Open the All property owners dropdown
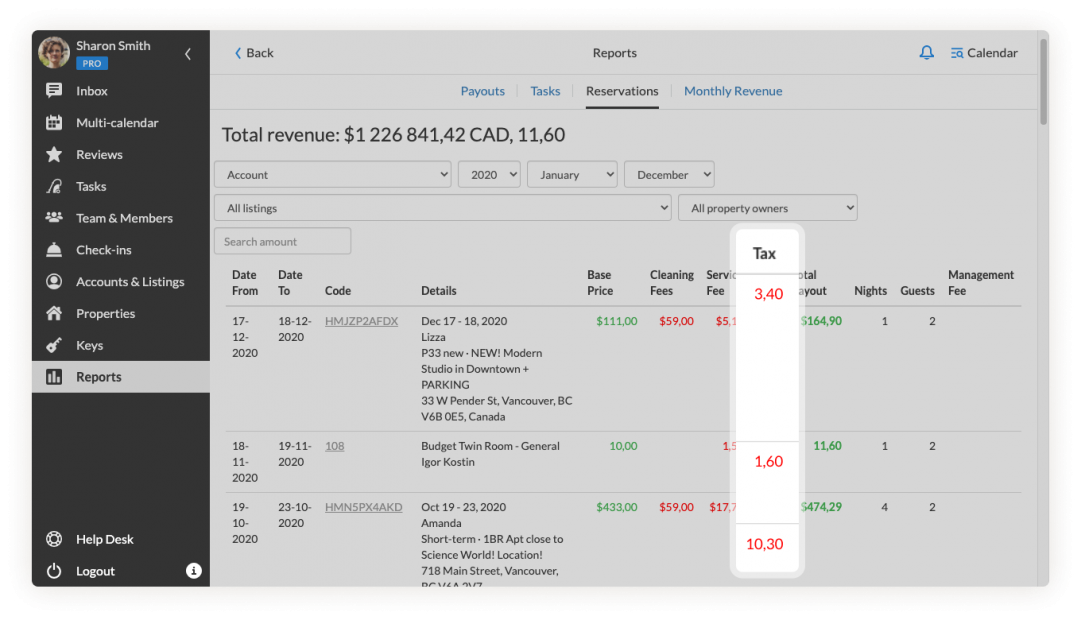1081x620 pixels. coord(767,208)
